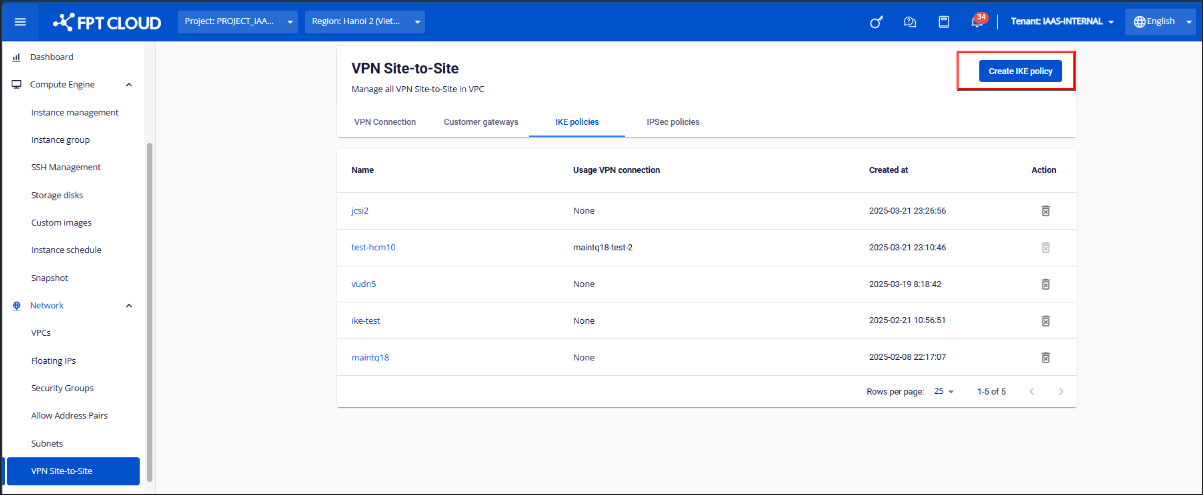Open SSH Management in sidebar
This screenshot has height=495, width=1203.
coord(66,167)
